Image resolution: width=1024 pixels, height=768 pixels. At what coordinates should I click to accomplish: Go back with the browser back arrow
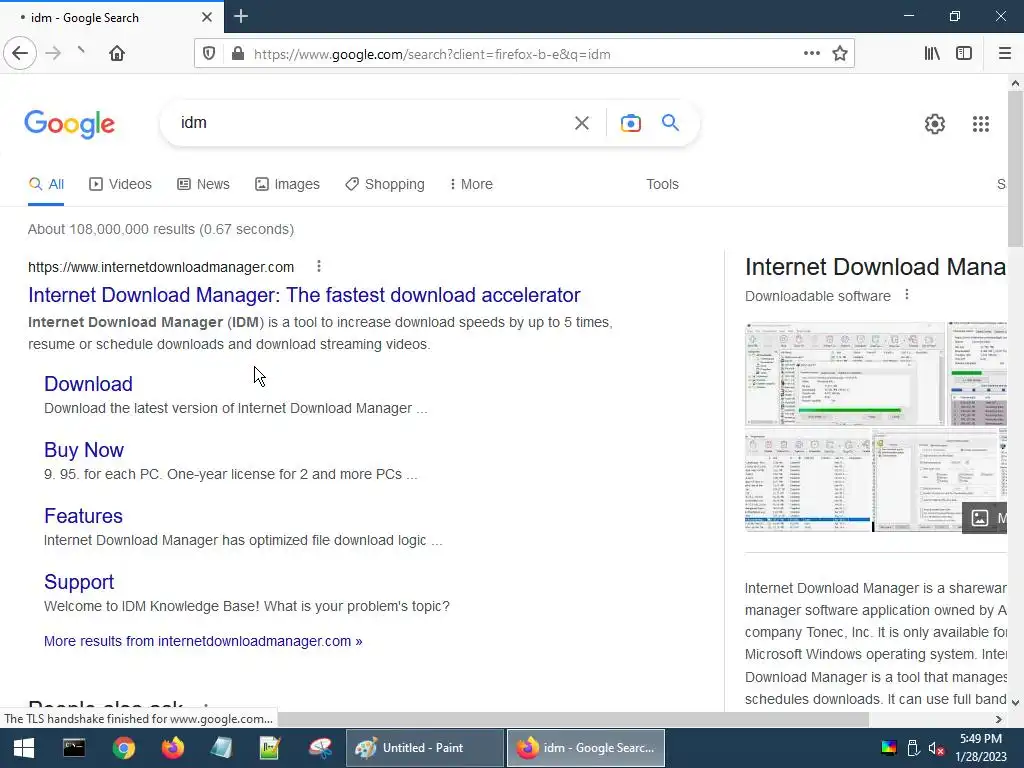coord(20,54)
